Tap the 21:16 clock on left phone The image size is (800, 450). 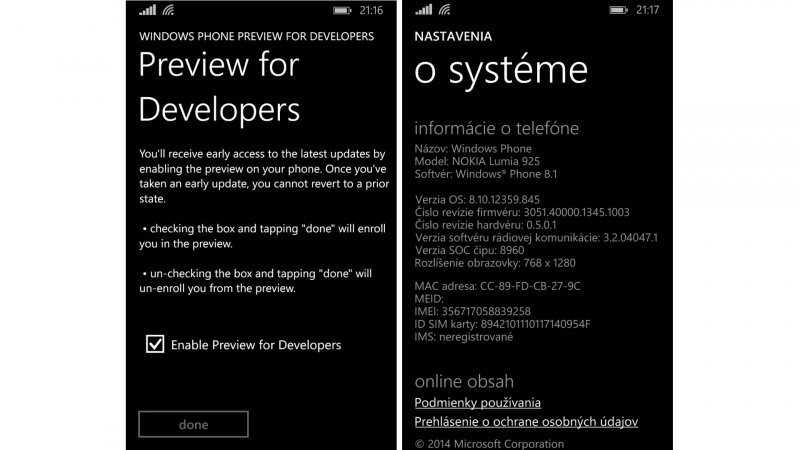coord(370,10)
